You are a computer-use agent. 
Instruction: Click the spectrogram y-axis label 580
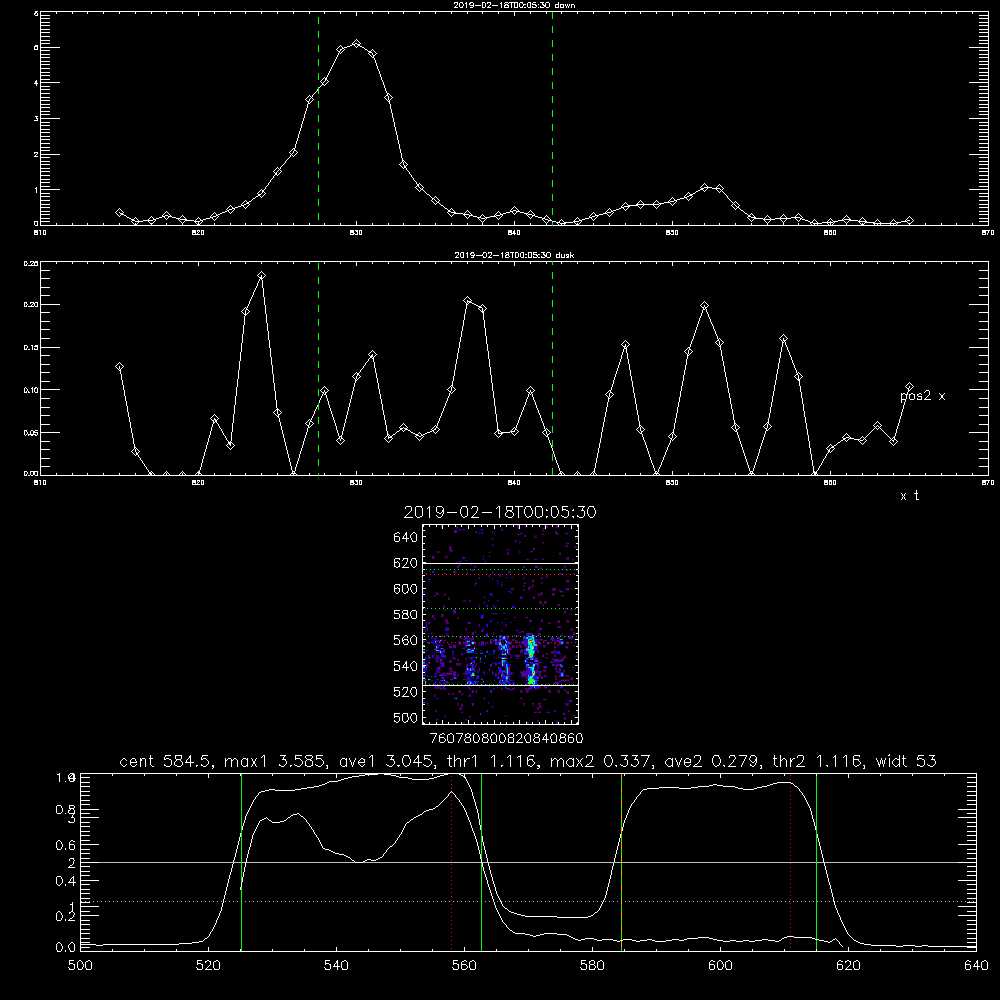[x=406, y=615]
